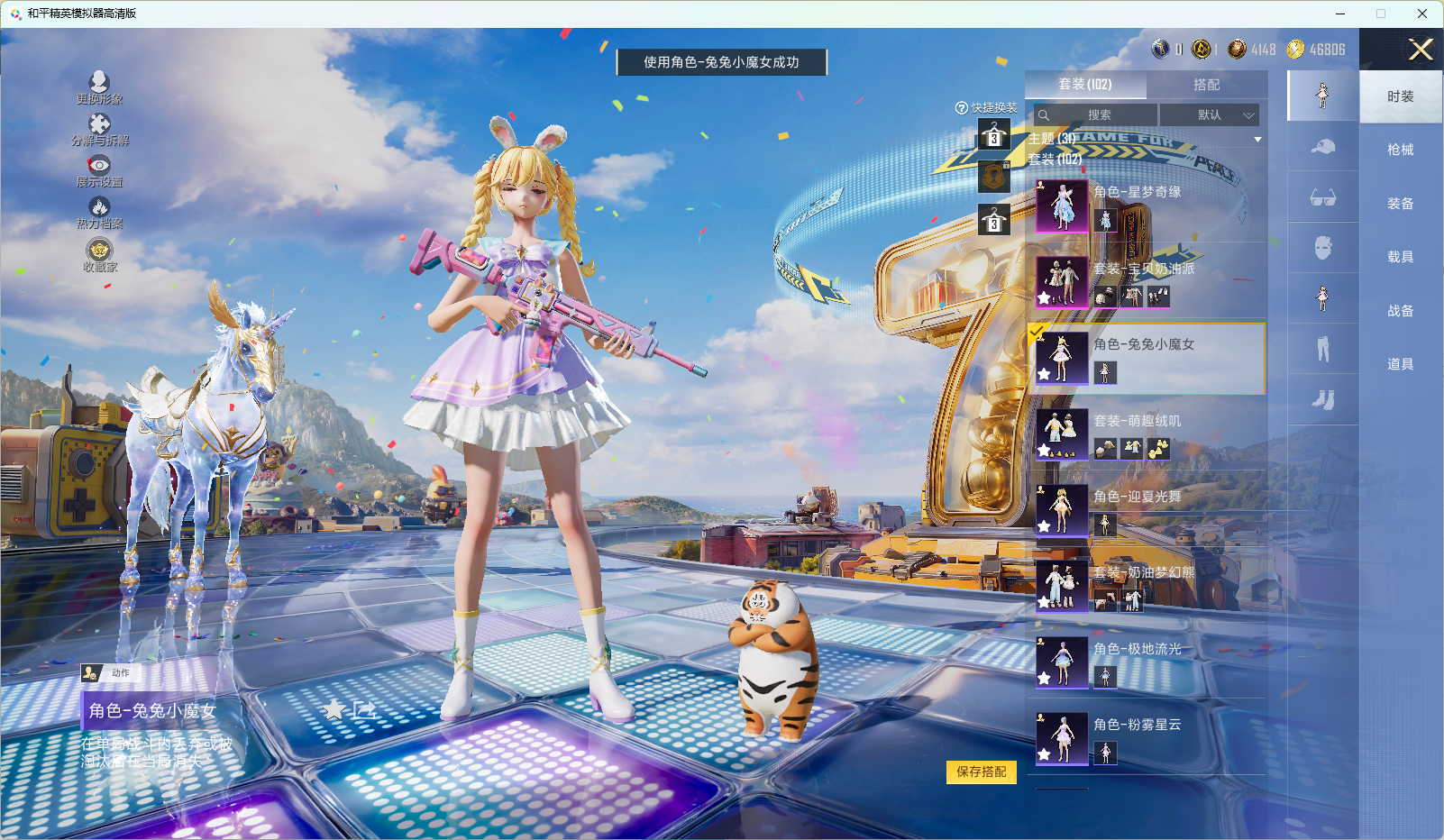Open 载具 vehicles section
1444x840 pixels.
[x=1401, y=257]
